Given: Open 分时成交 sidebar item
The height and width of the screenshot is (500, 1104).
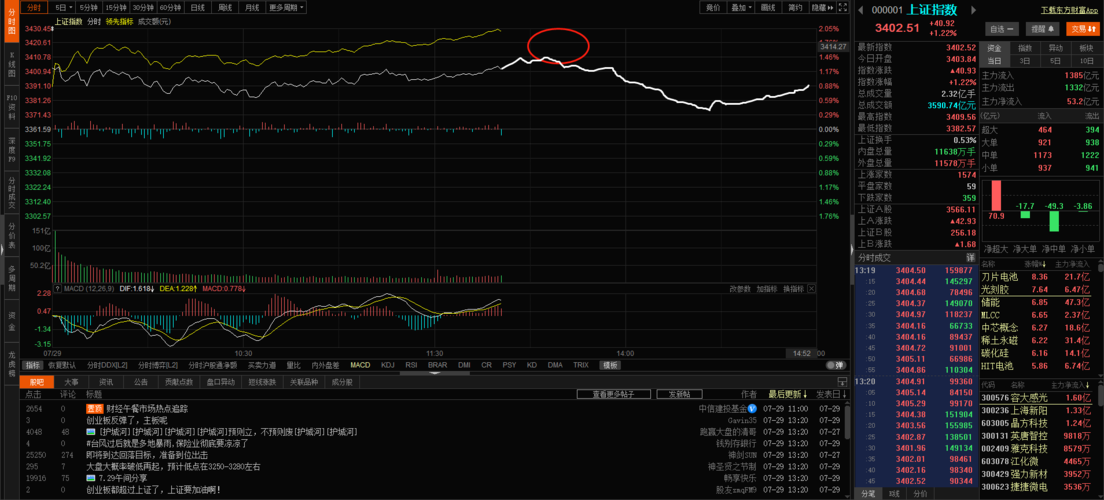Looking at the screenshot, I should click(x=11, y=192).
